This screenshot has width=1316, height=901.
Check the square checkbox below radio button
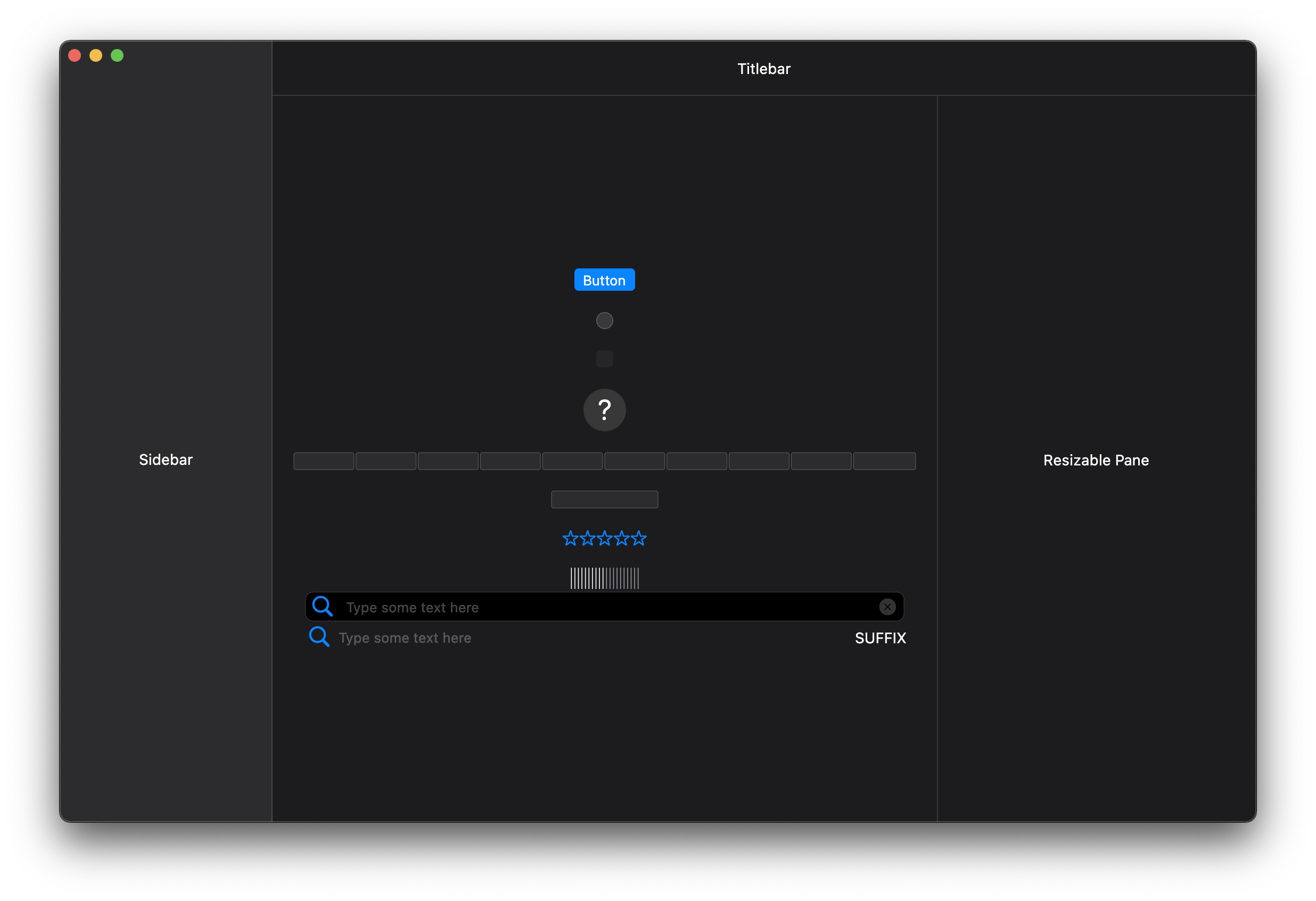[604, 359]
